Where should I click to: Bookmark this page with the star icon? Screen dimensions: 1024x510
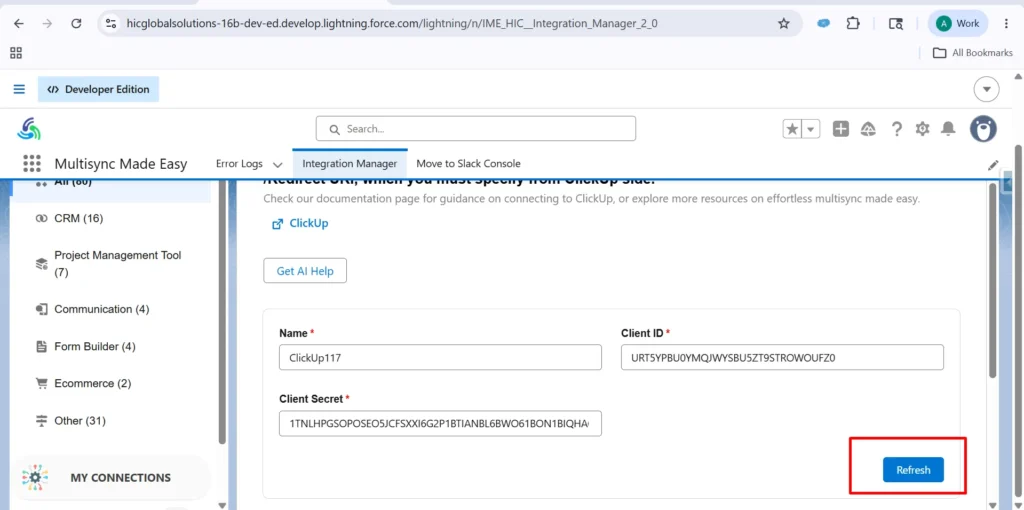[x=784, y=24]
